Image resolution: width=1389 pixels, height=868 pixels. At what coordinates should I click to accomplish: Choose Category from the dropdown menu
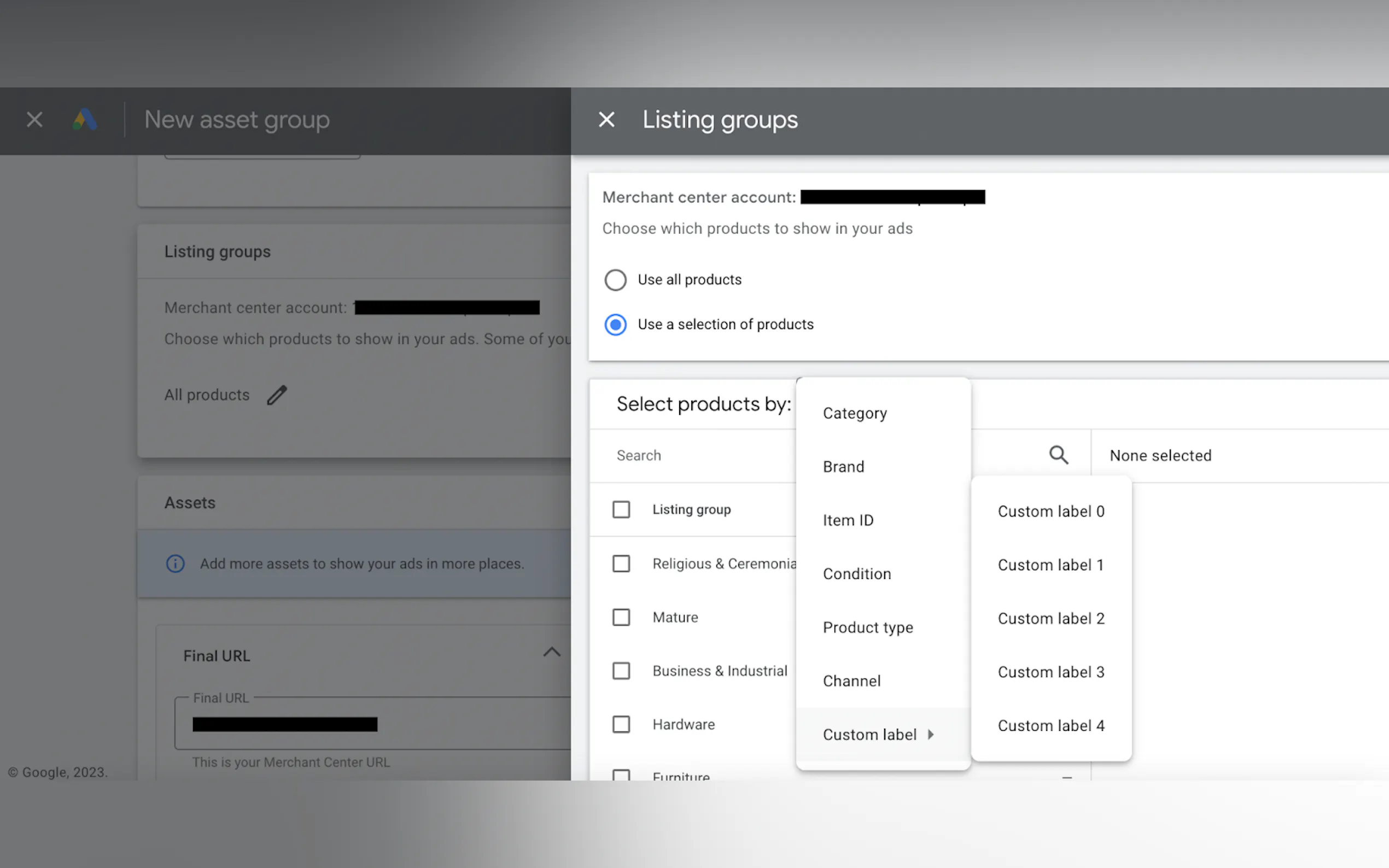point(854,413)
